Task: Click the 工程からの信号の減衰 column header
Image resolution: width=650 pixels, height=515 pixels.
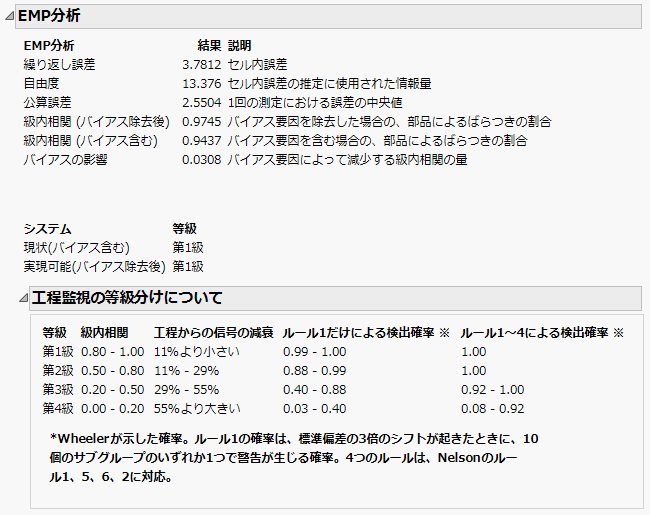Action: [x=213, y=333]
